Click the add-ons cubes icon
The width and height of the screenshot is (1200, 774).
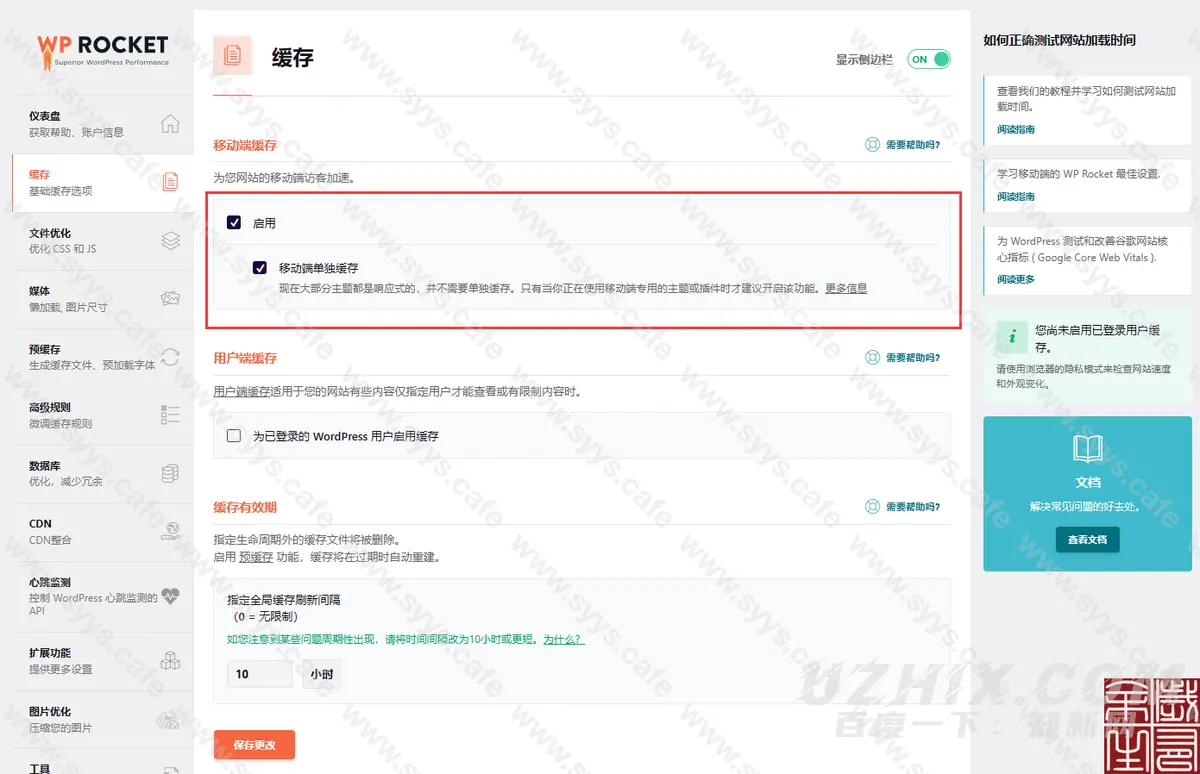[171, 661]
